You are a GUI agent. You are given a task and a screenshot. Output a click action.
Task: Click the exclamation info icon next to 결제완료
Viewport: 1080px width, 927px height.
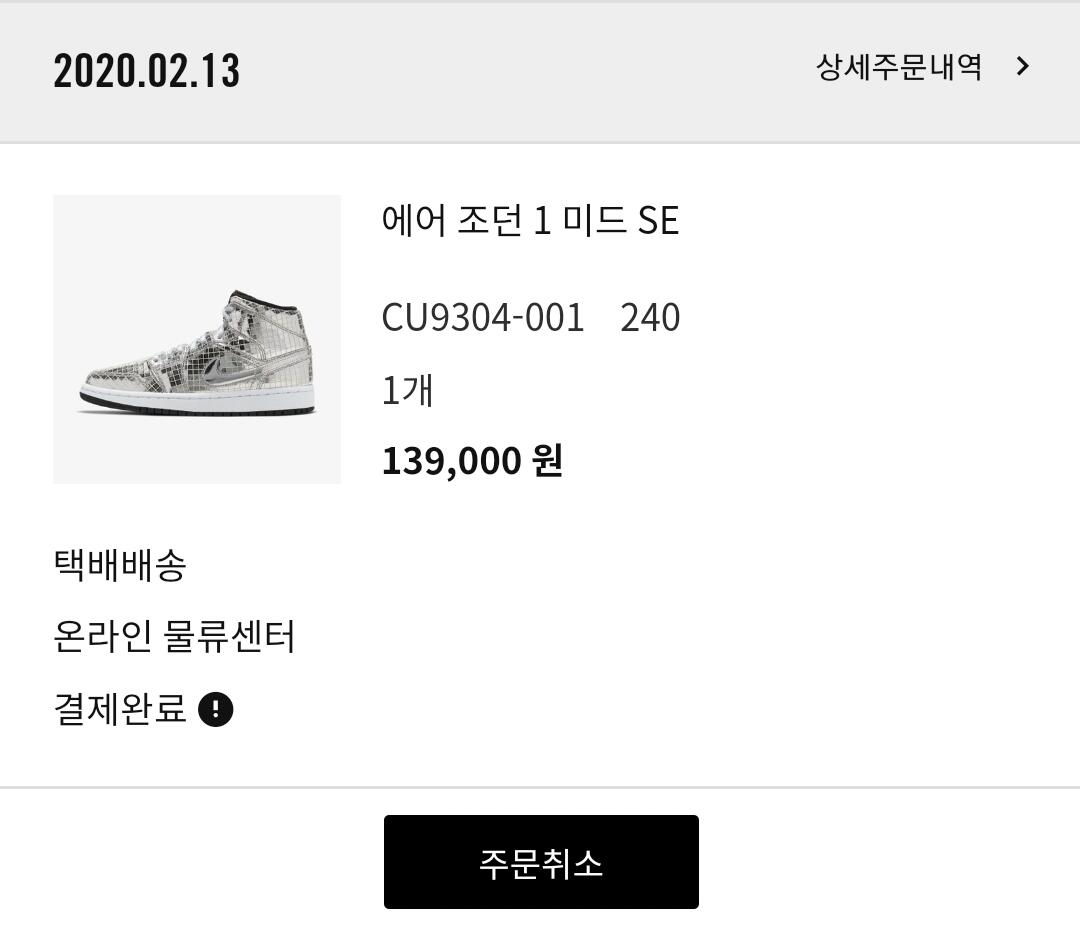[216, 709]
